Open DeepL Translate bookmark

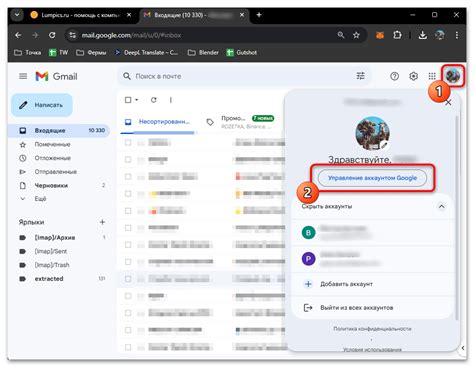[147, 52]
